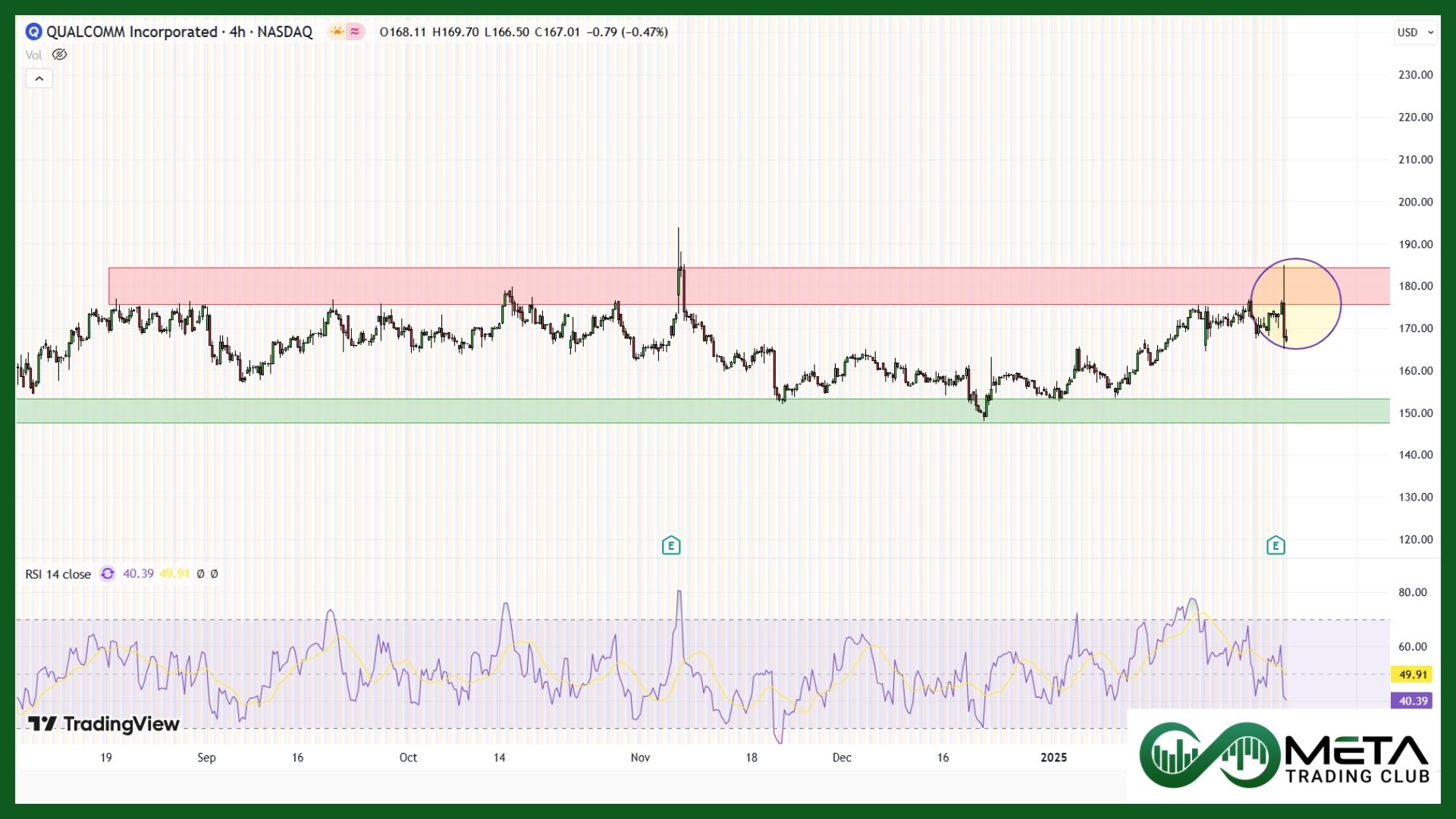1456x819 pixels.
Task: Click the 80.00 RSI axis label
Action: point(1413,592)
